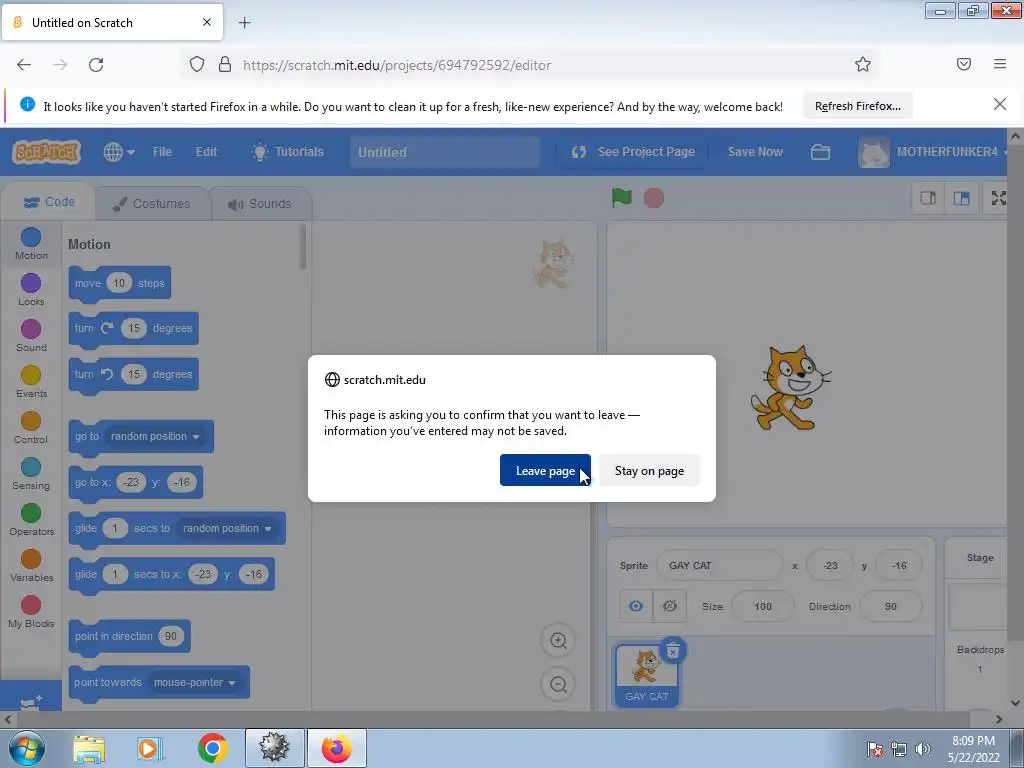Switch to large stage layout

961,198
